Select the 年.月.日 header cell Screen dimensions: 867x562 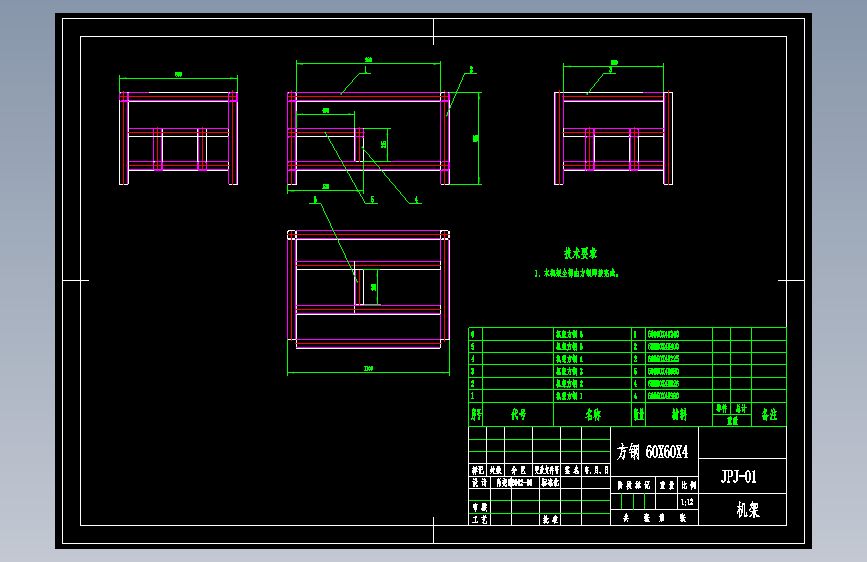[597, 470]
